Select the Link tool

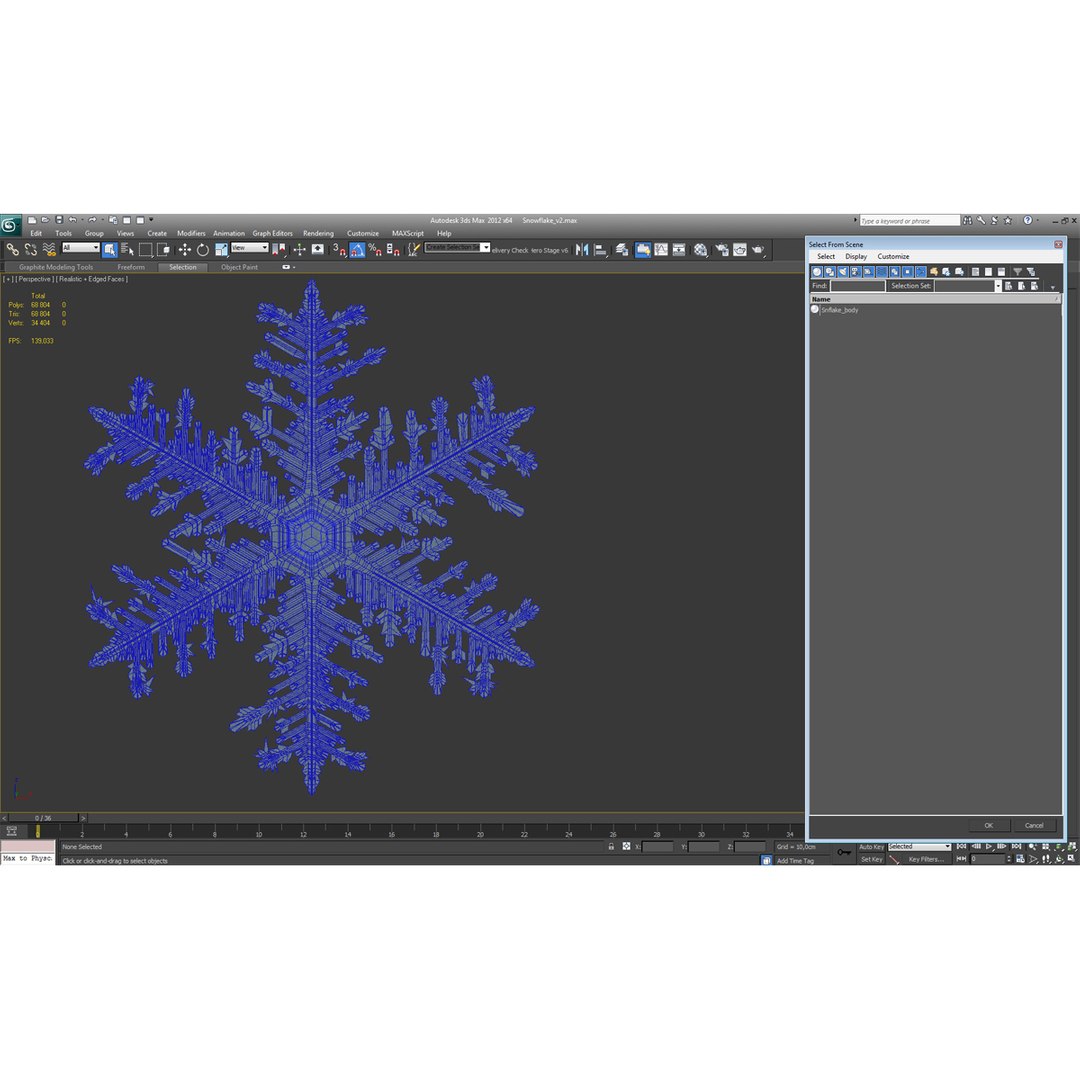[12, 249]
